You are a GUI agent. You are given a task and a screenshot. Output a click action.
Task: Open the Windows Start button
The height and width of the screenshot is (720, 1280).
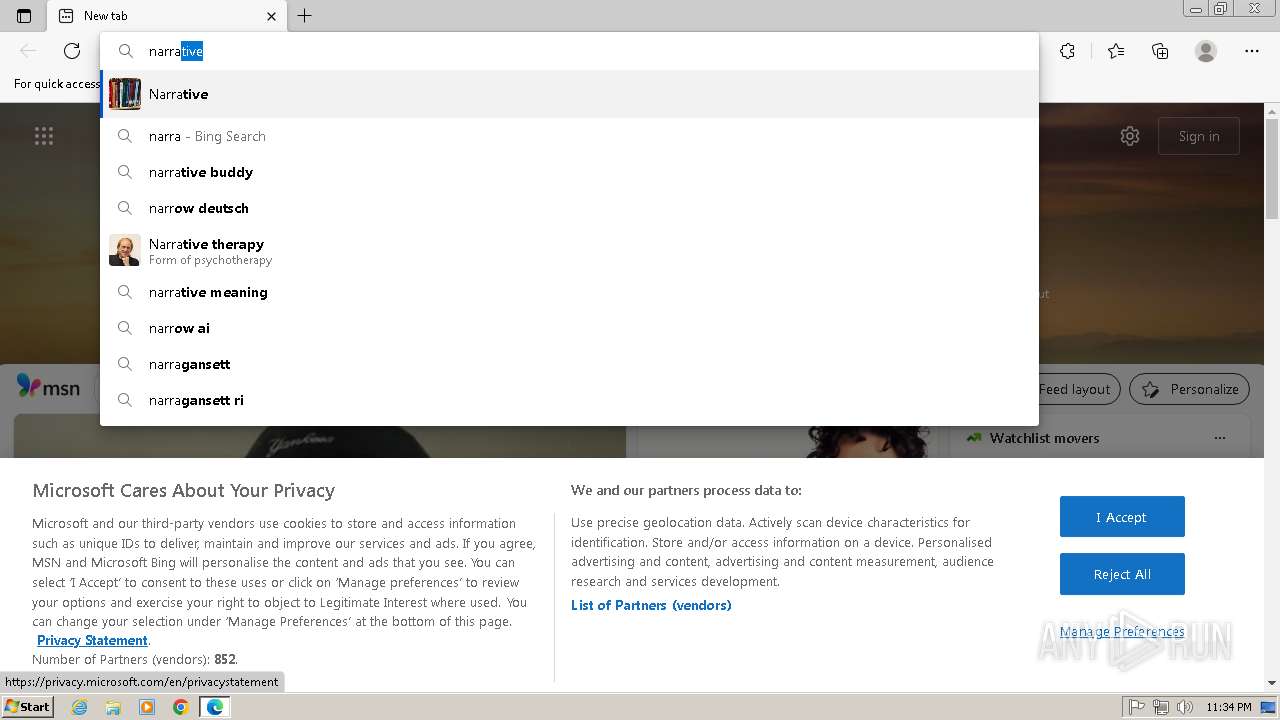click(28, 706)
